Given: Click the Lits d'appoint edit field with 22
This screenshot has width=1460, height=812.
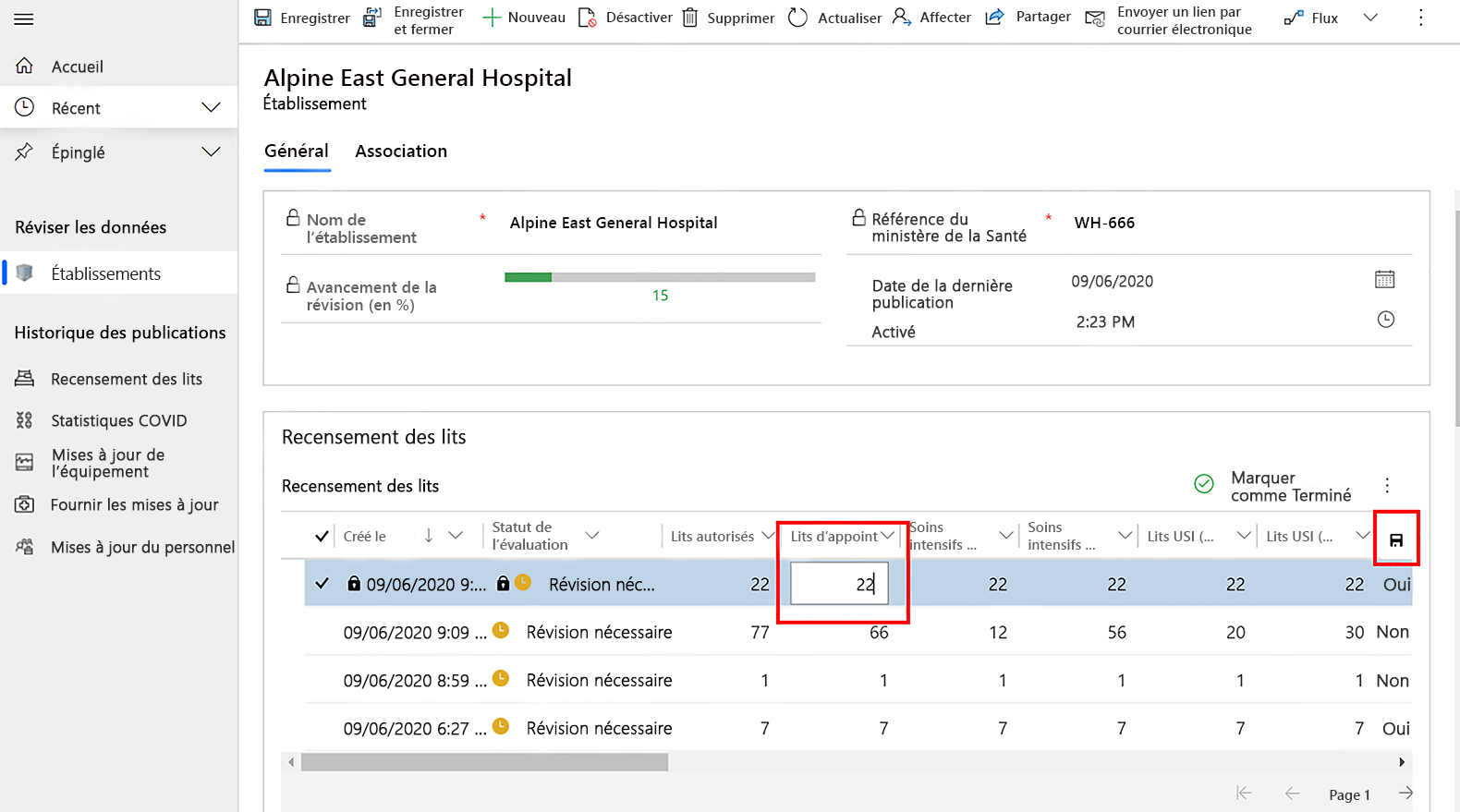Looking at the screenshot, I should point(839,584).
